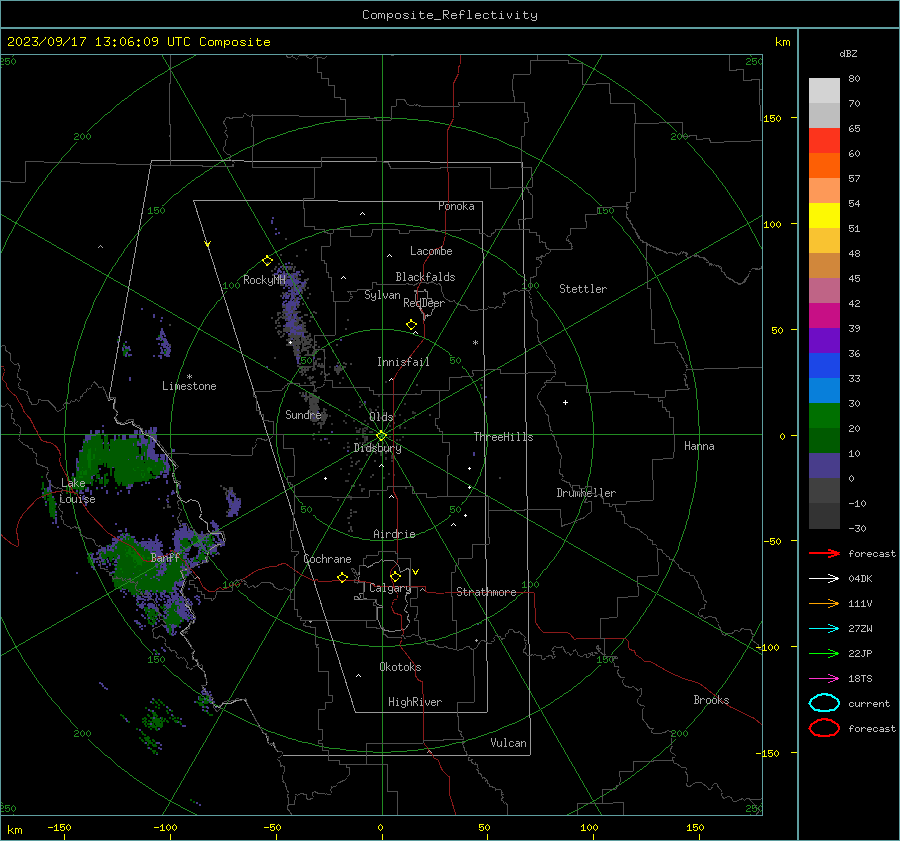
Task: Click the Innisfail label
Action: click(403, 362)
